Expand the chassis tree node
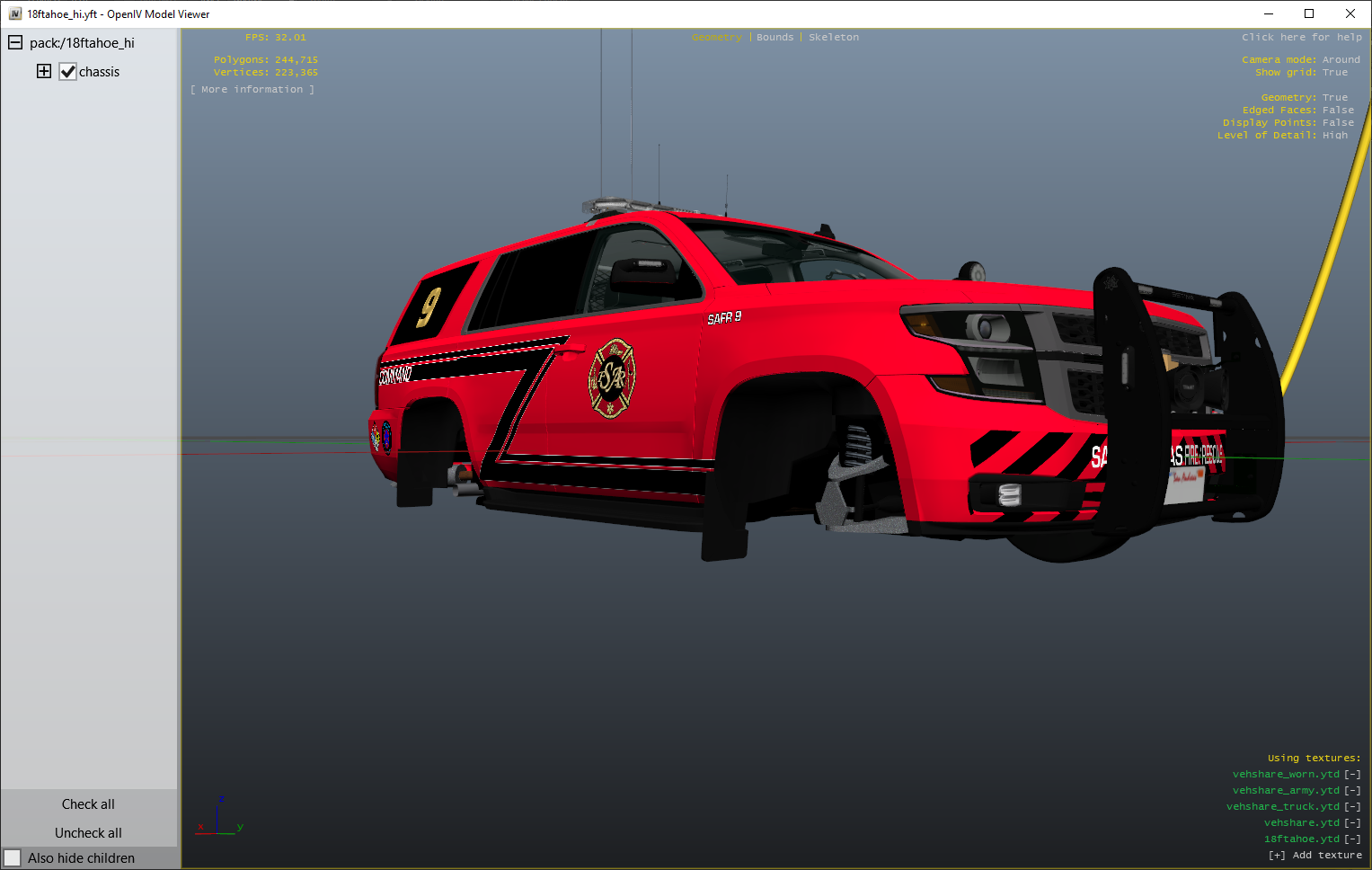Image resolution: width=1372 pixels, height=870 pixels. coord(44,71)
